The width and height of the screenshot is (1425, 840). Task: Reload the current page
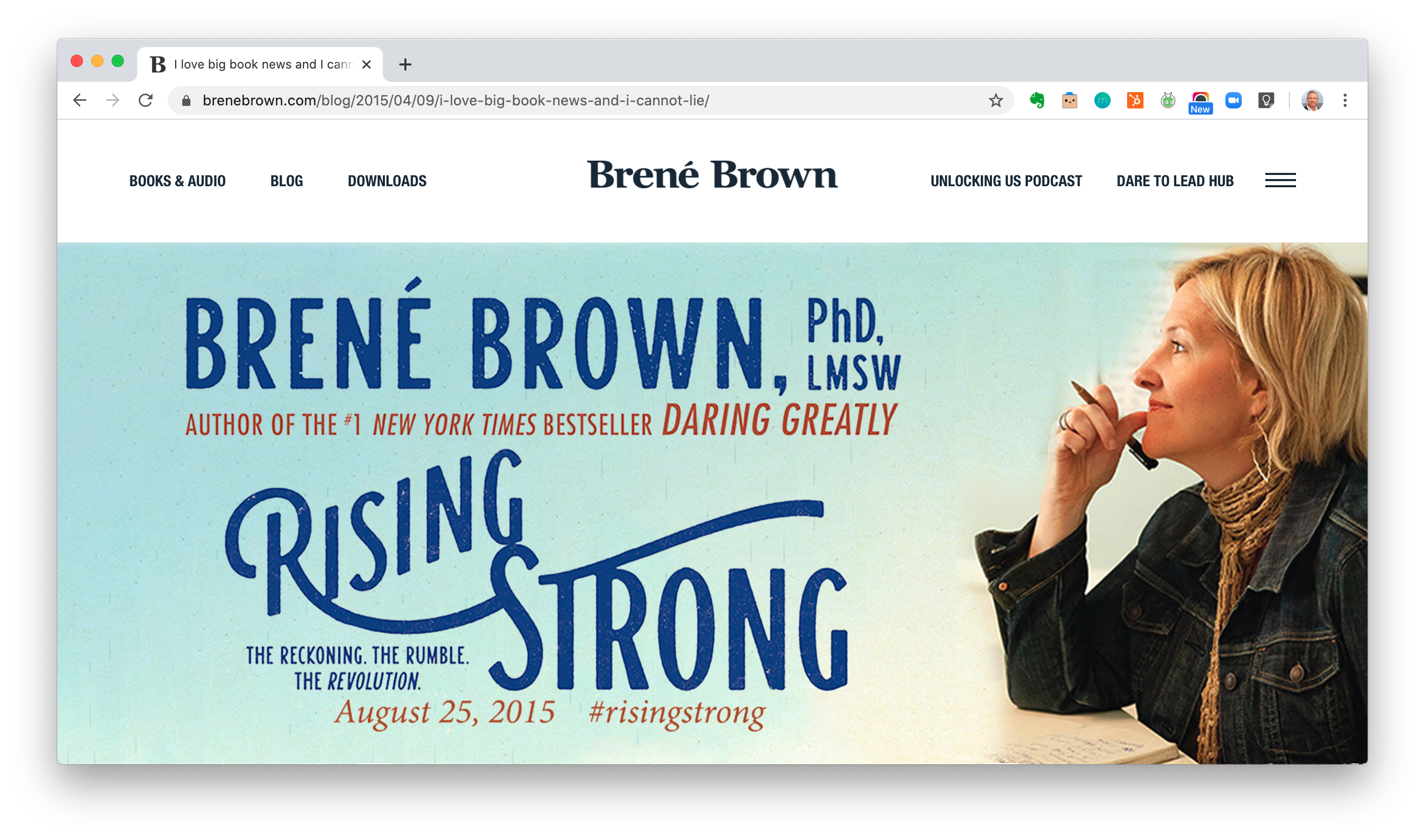[x=145, y=100]
